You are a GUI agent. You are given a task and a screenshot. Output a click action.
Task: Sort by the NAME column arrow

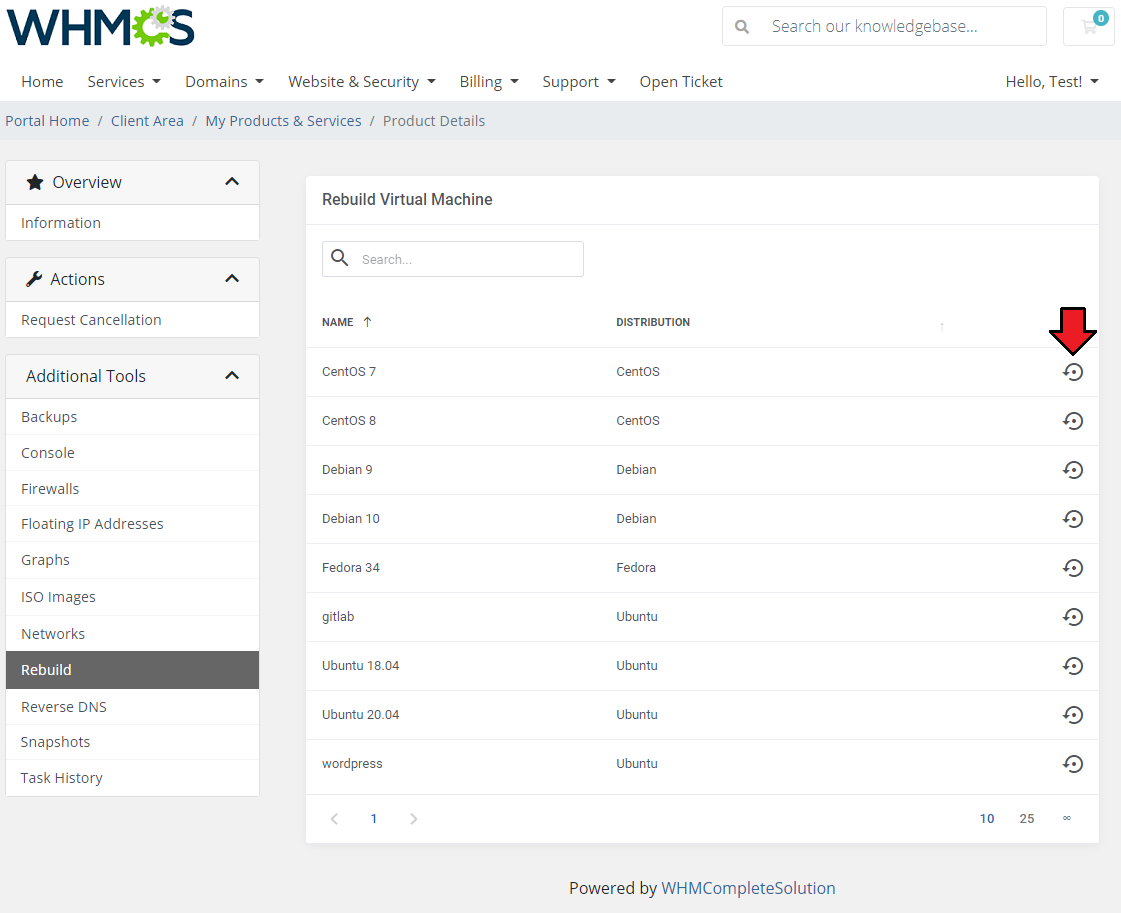(x=367, y=322)
